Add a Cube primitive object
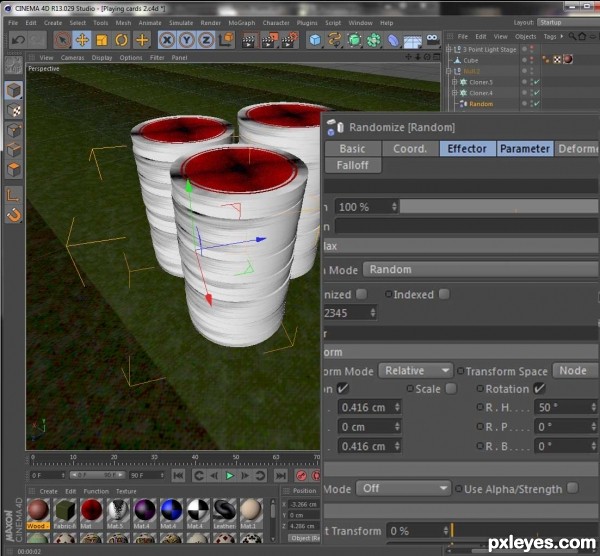Screen dimensions: 600x556 tap(315, 40)
